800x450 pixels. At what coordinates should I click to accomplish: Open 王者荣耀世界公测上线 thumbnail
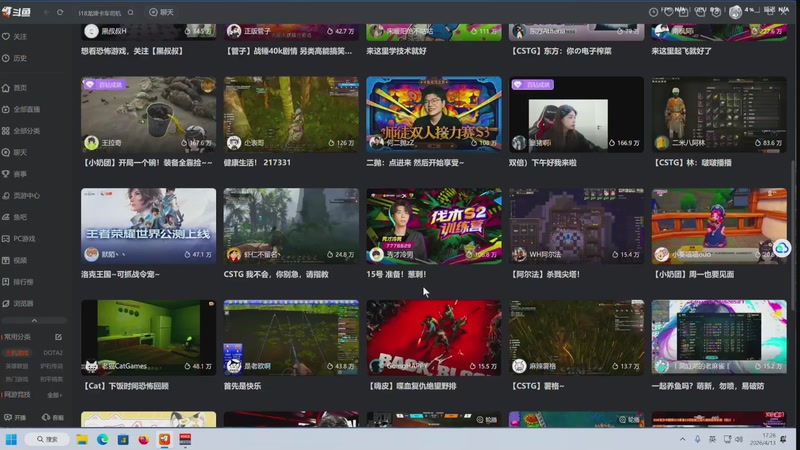tap(148, 226)
